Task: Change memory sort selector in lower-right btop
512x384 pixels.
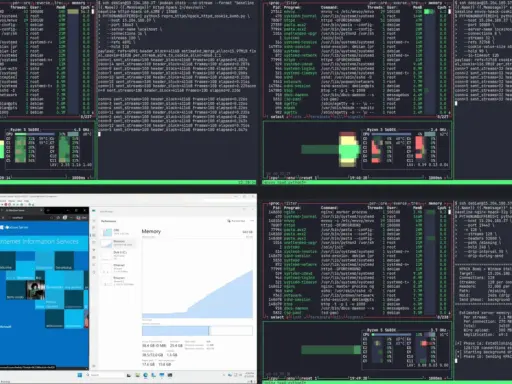Action: (x=435, y=203)
